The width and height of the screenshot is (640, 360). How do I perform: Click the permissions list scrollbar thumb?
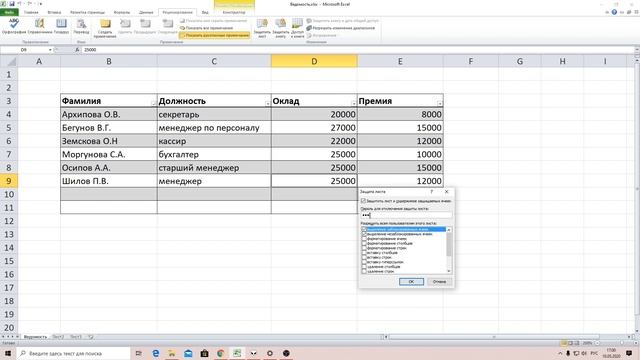pyautogui.click(x=449, y=244)
